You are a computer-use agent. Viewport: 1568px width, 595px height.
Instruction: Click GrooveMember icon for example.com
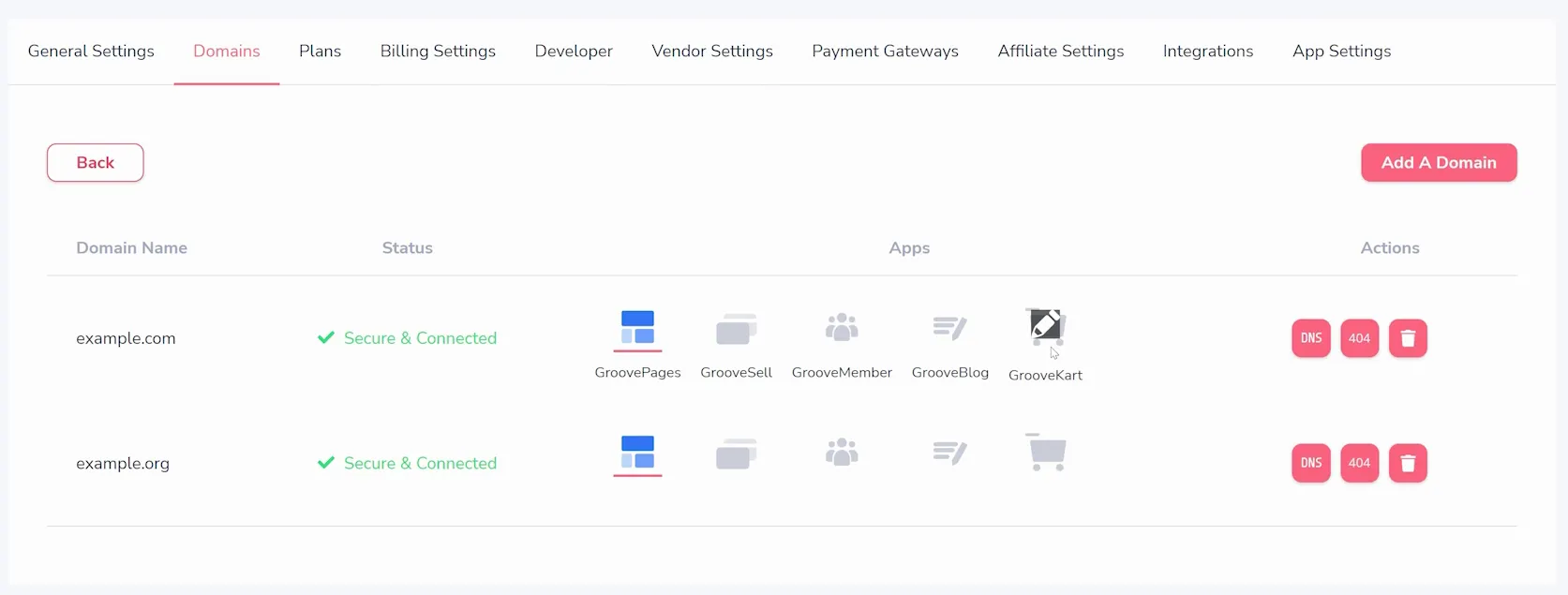(842, 327)
